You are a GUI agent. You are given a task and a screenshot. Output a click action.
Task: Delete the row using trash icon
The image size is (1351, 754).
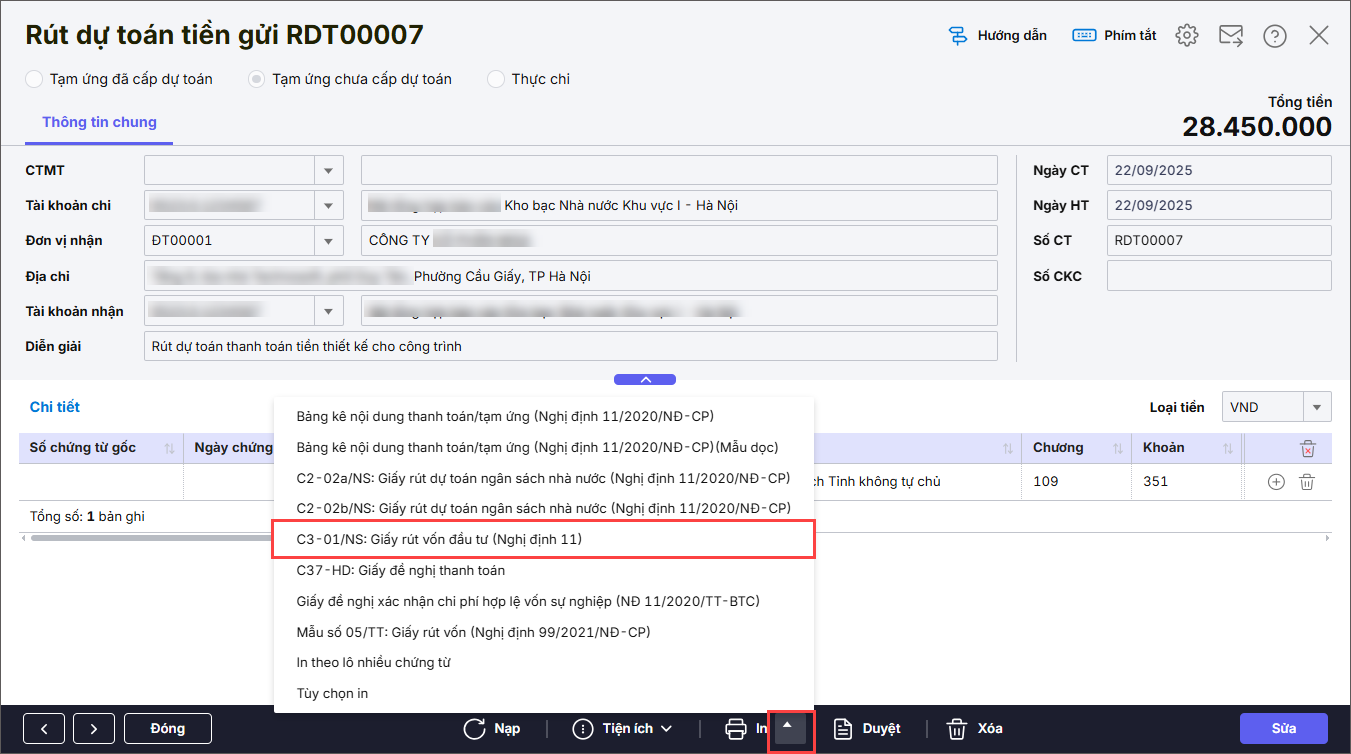pyautogui.click(x=1306, y=482)
